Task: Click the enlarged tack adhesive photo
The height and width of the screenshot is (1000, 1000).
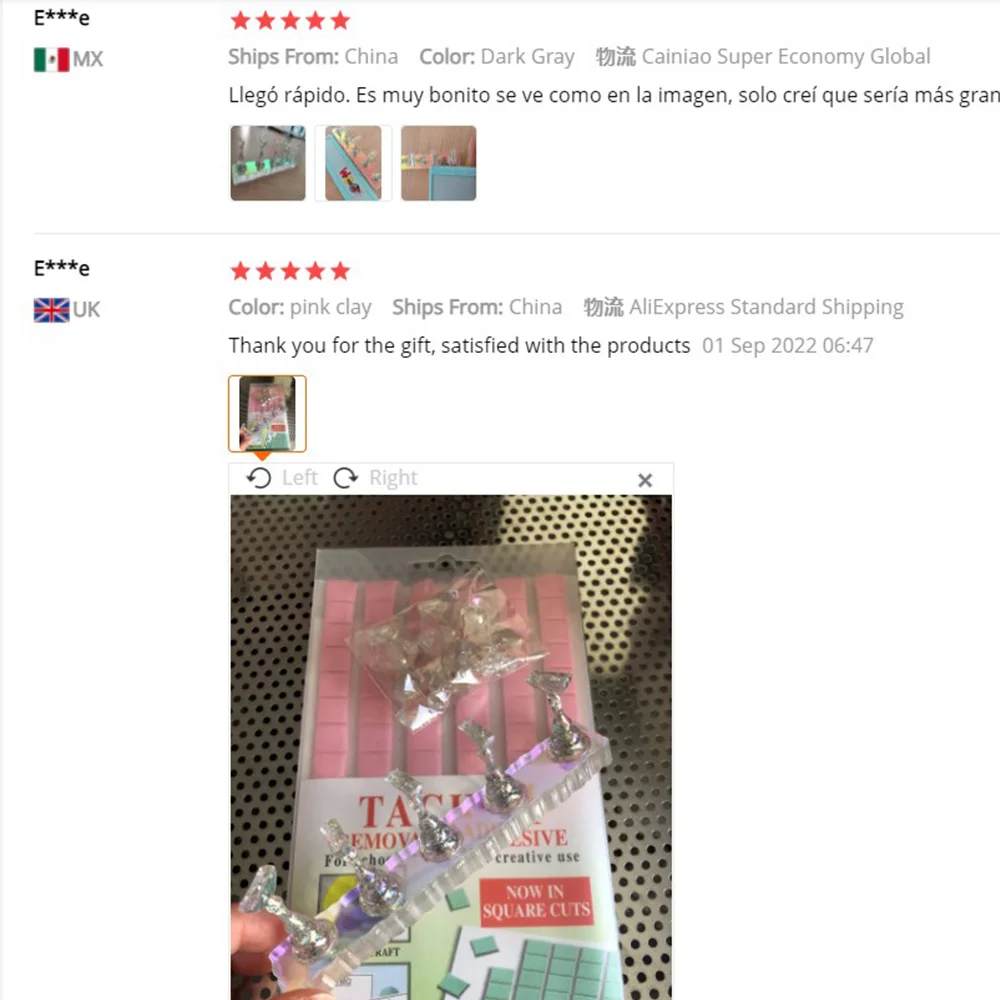Action: pos(451,747)
